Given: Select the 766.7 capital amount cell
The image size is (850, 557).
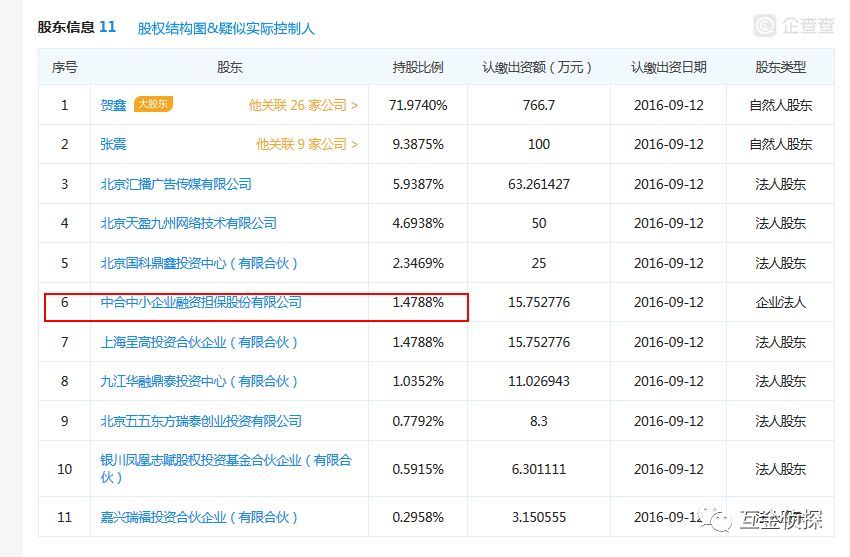Looking at the screenshot, I should (x=539, y=105).
